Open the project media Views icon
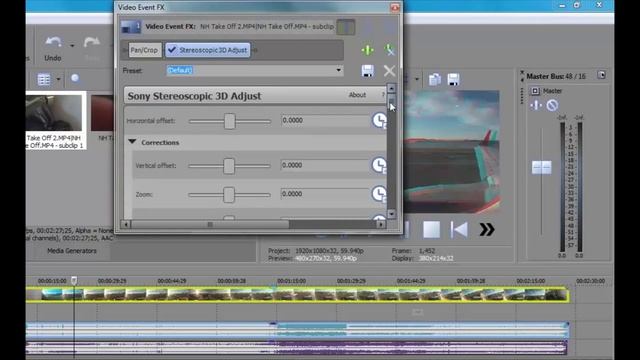 [44, 79]
